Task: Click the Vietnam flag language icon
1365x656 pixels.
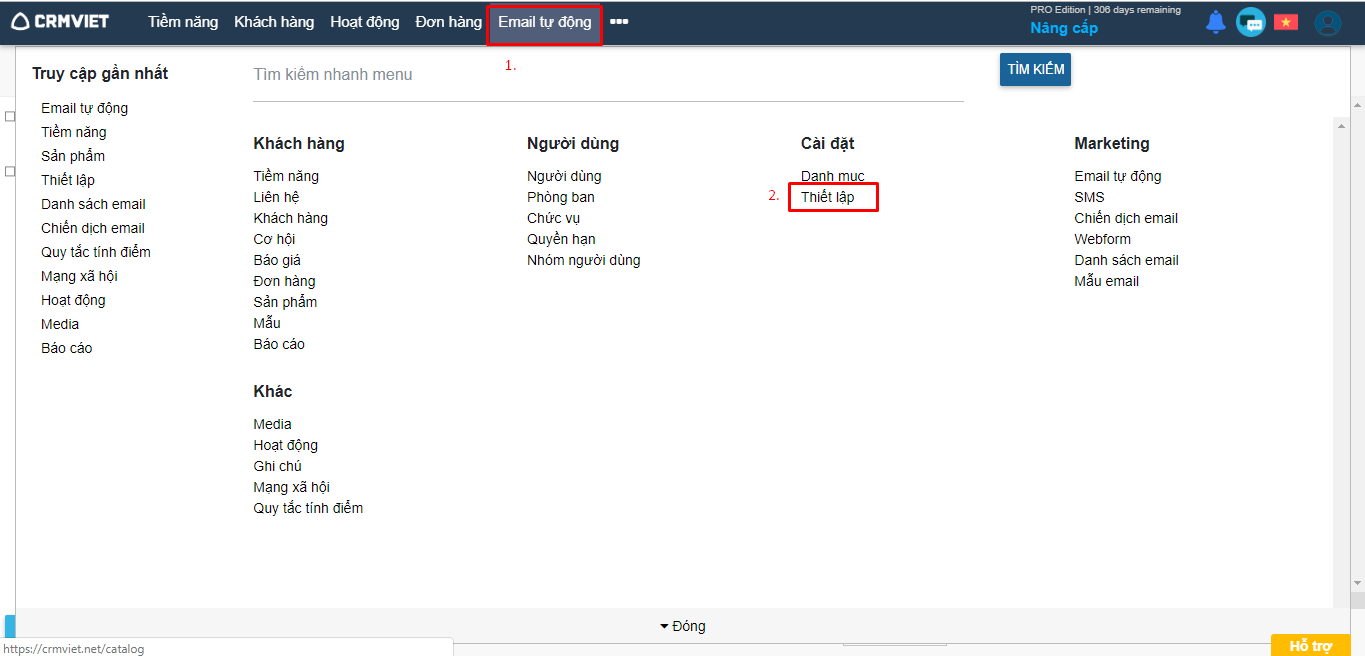Action: point(1285,22)
